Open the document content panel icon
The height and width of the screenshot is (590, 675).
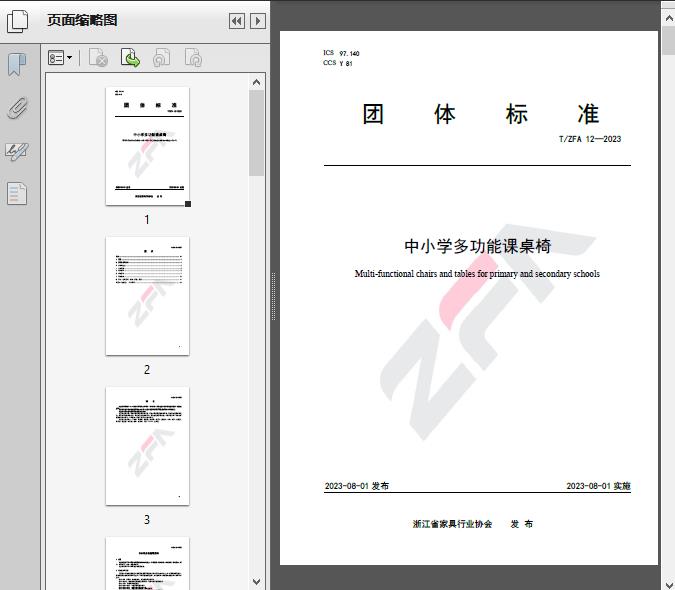coord(17,194)
